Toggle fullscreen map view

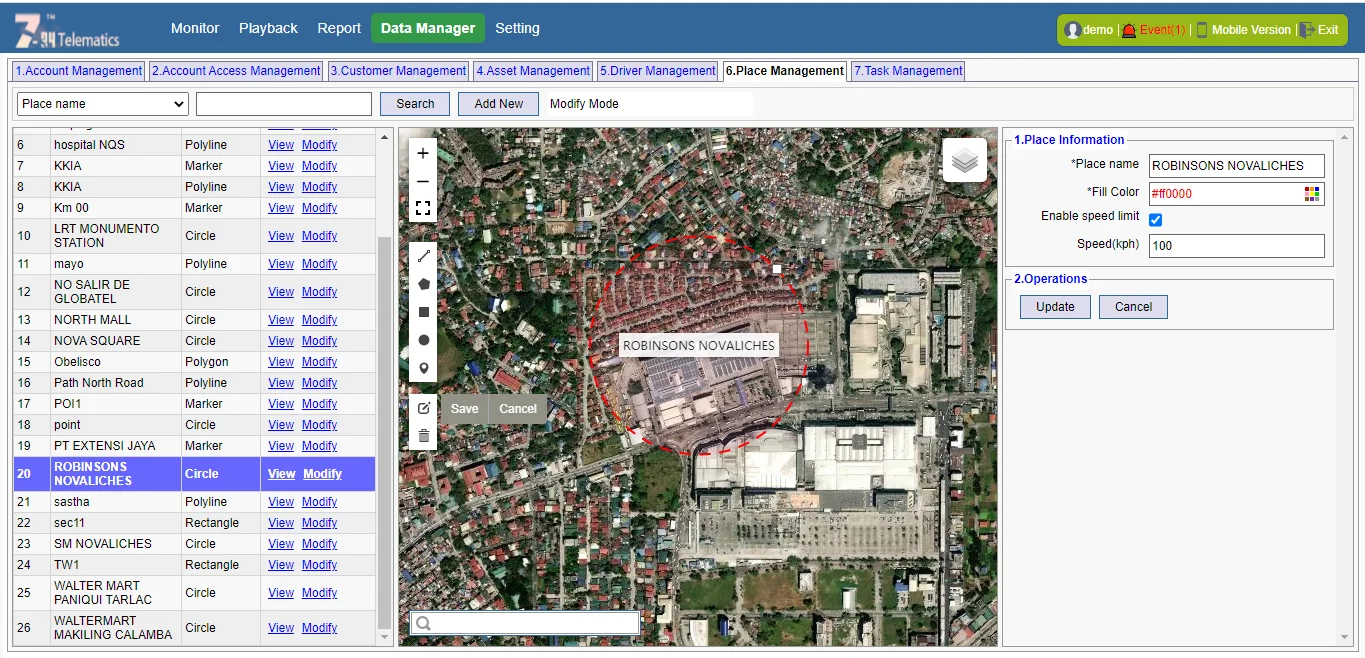point(423,208)
